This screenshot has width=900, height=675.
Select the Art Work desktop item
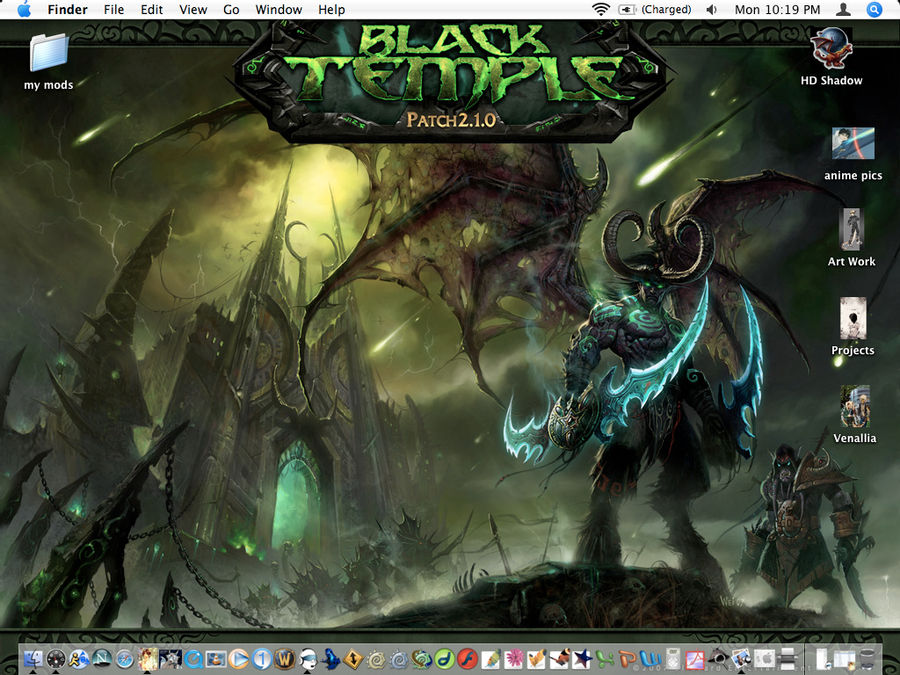(852, 237)
